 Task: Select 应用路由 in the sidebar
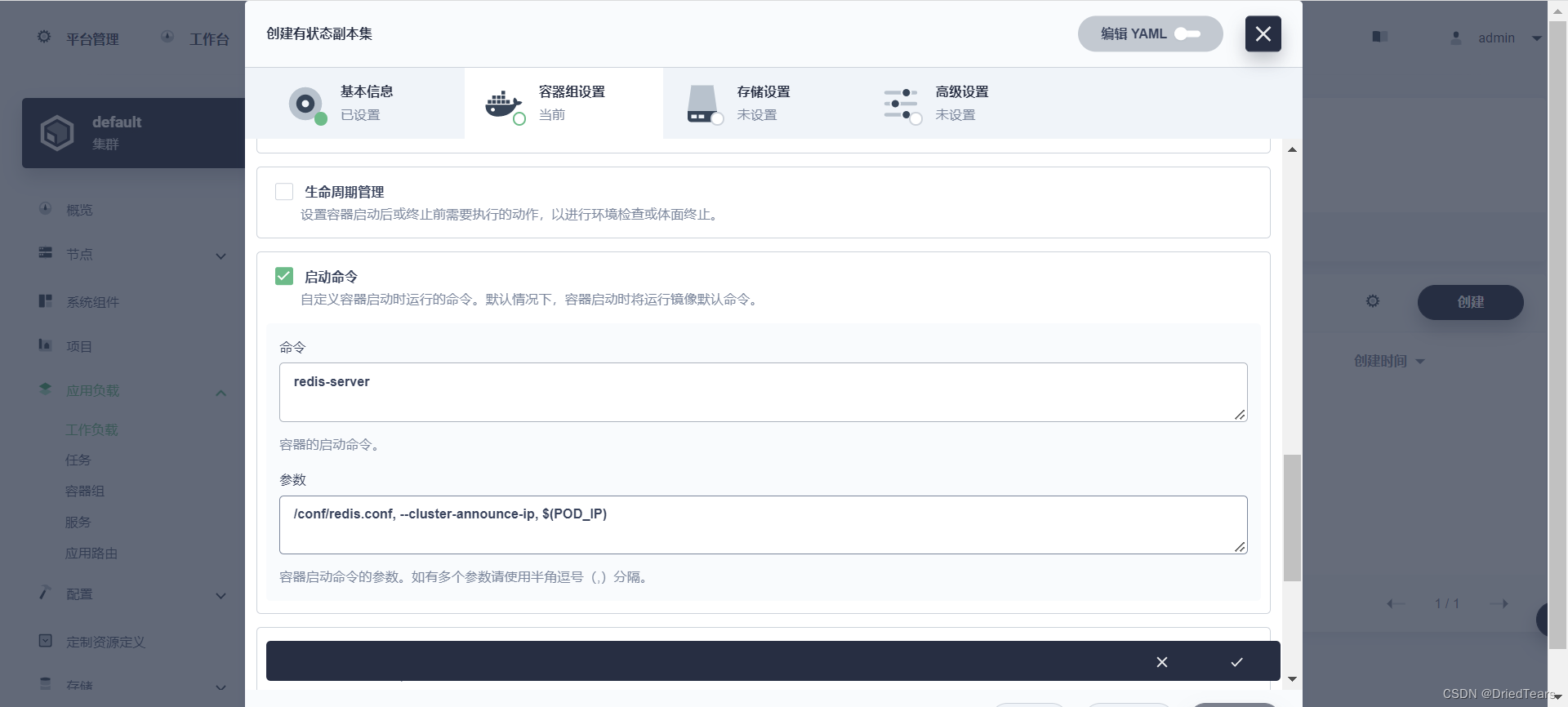91,554
